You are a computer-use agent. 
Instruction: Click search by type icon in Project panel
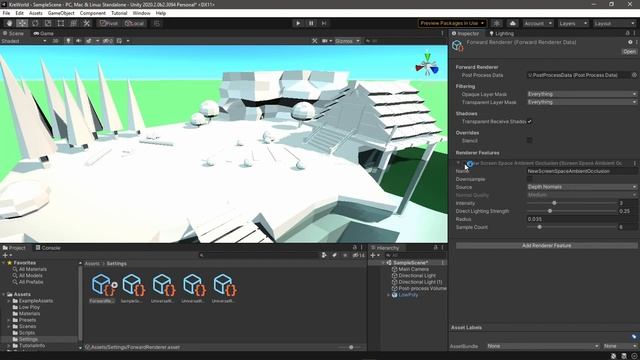324,255
